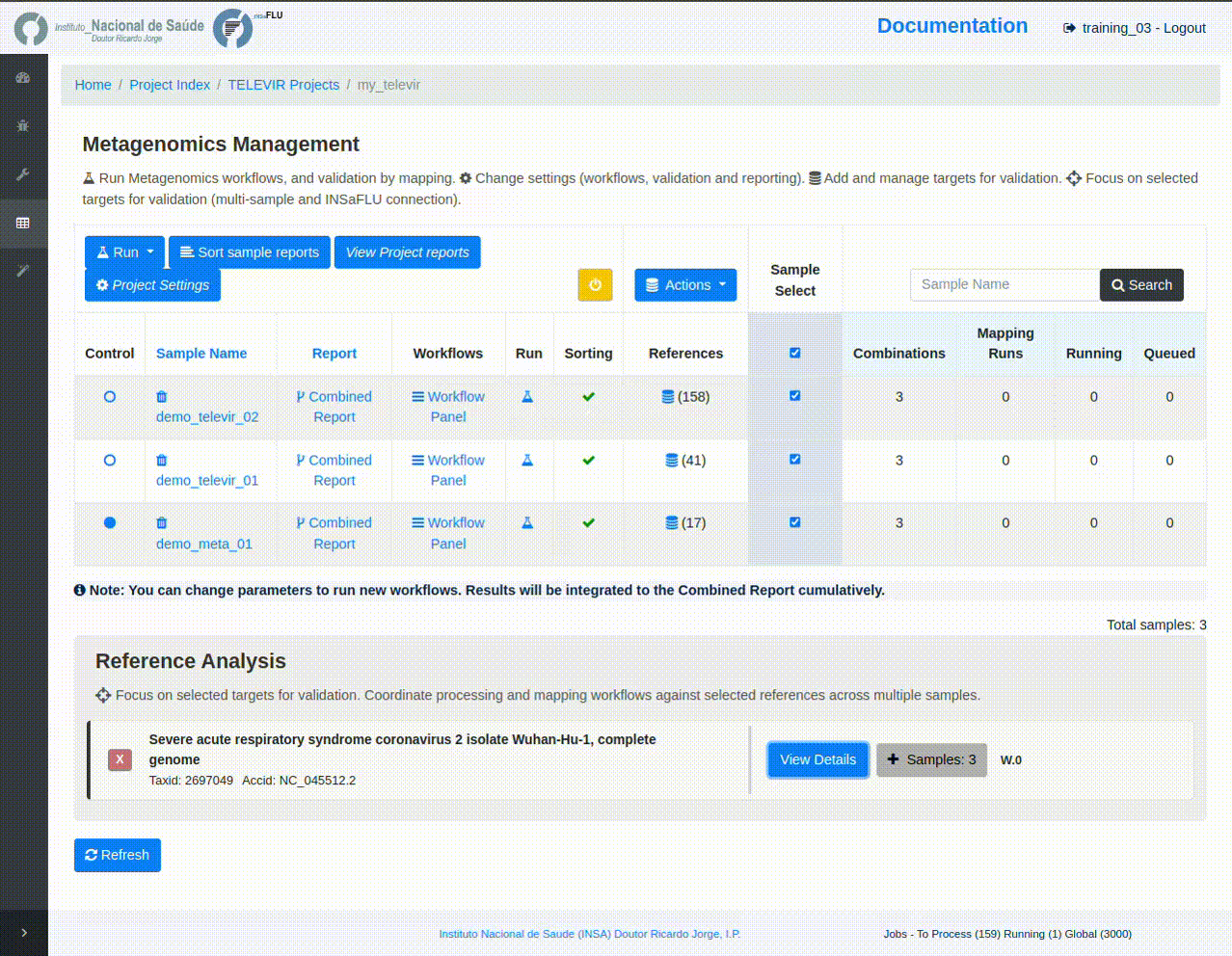Image resolution: width=1232 pixels, height=956 pixels.
Task: Open Combined Report for demo_televir_01
Action: click(335, 470)
